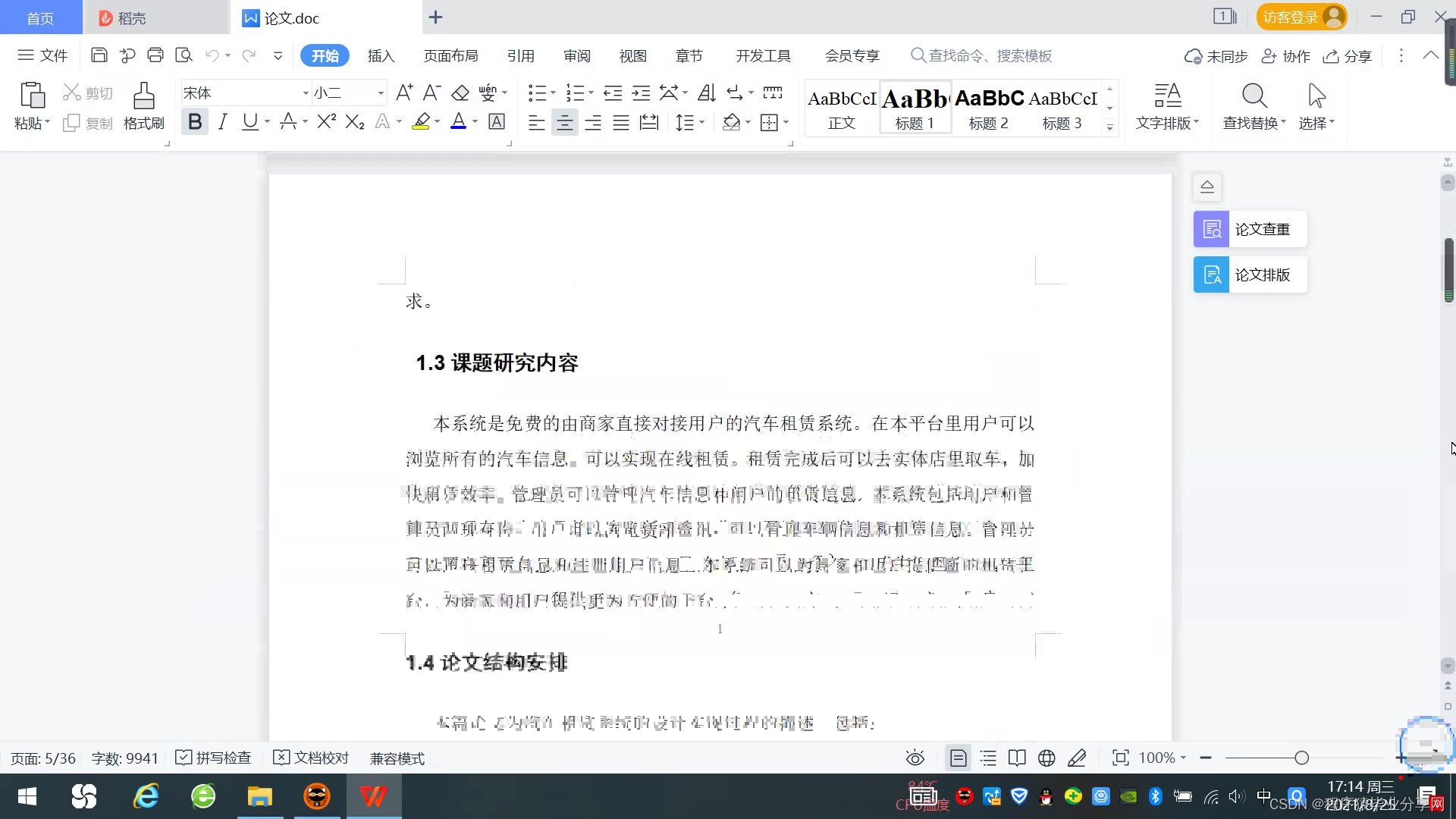Screen dimensions: 1456x819
Task: Open Find and Replace (查找替换)
Action: coord(1254,105)
